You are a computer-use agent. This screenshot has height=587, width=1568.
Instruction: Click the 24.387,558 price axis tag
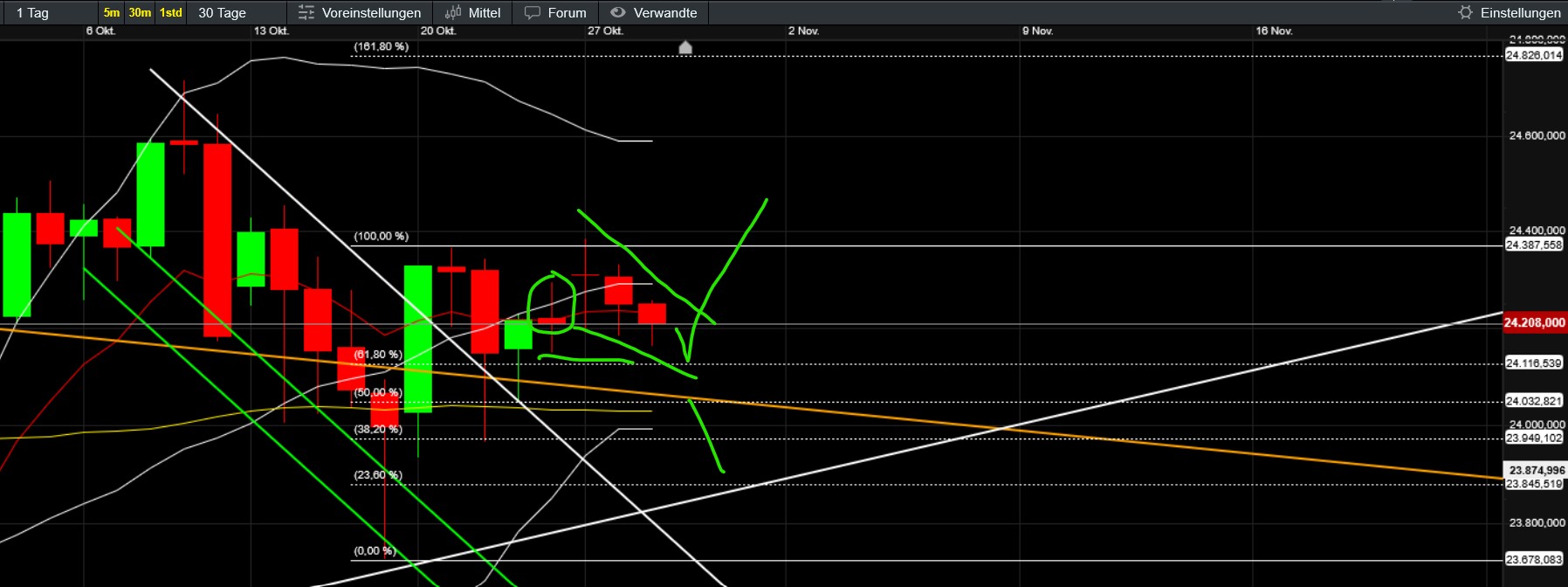pyautogui.click(x=1534, y=245)
